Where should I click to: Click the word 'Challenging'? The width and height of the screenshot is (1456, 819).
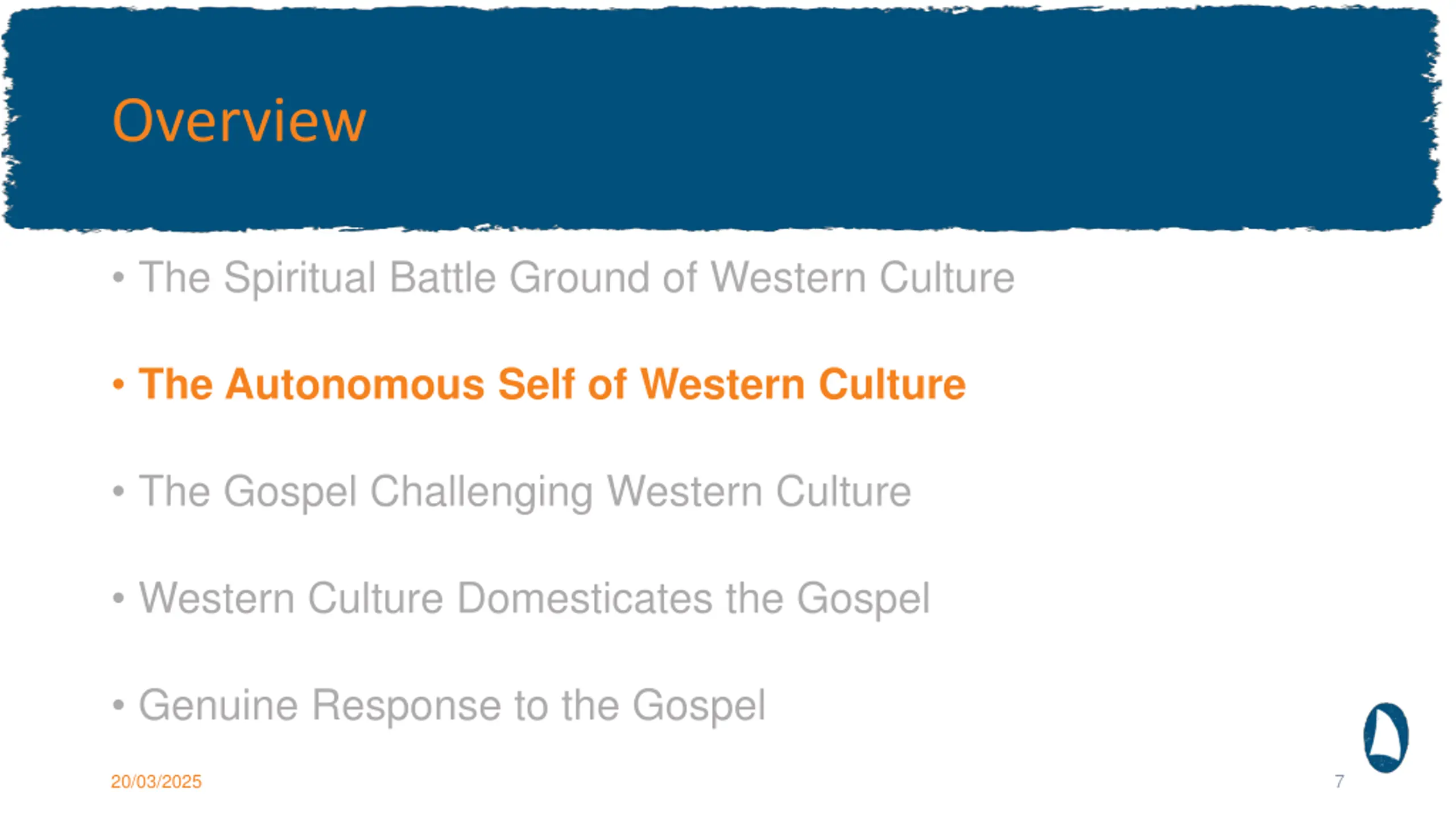pos(482,492)
